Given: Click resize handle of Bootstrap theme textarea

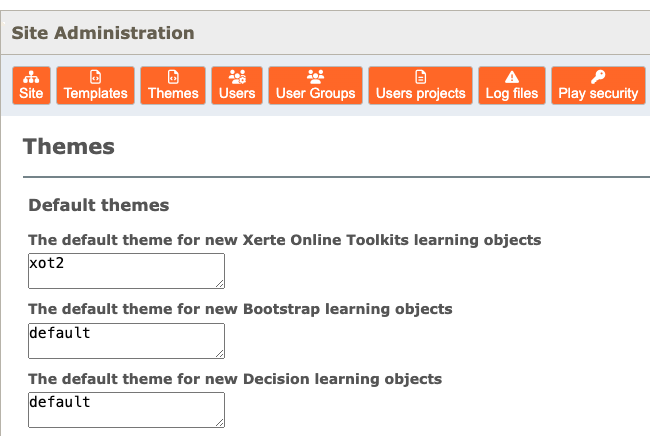Looking at the screenshot, I should pyautogui.click(x=219, y=353).
